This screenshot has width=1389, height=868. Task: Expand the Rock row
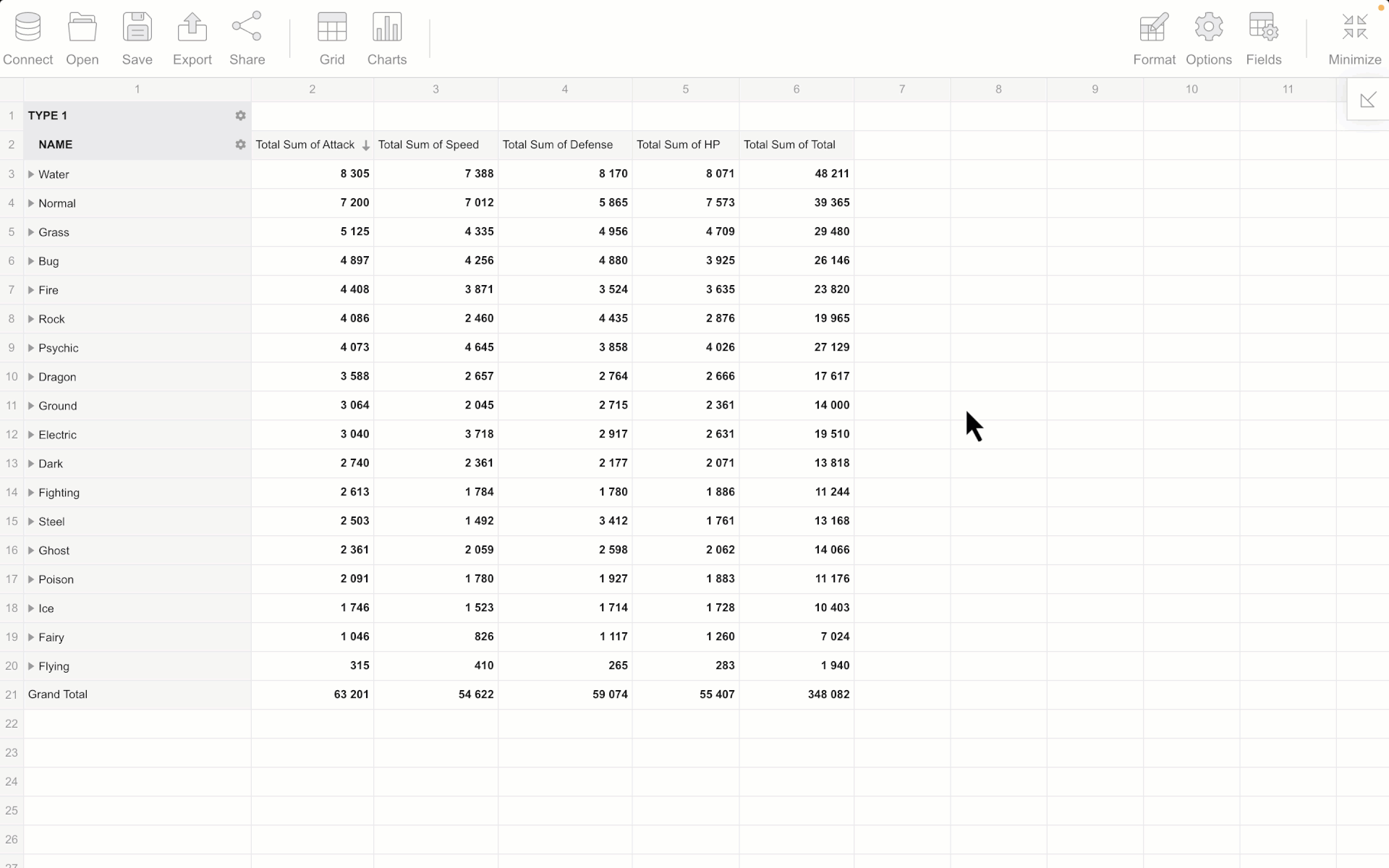(x=31, y=319)
